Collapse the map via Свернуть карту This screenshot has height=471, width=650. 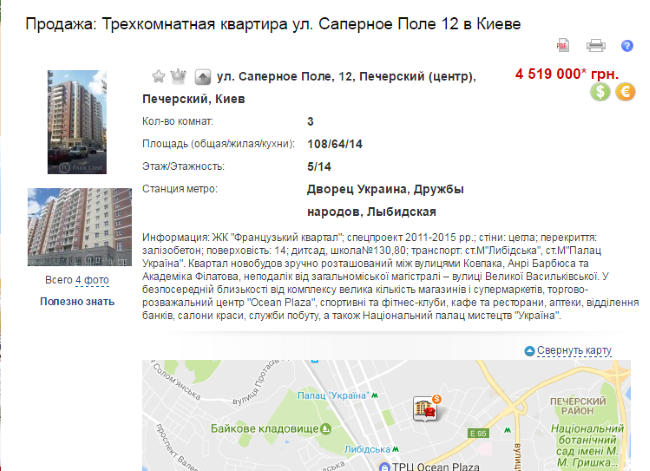[x=574, y=350]
